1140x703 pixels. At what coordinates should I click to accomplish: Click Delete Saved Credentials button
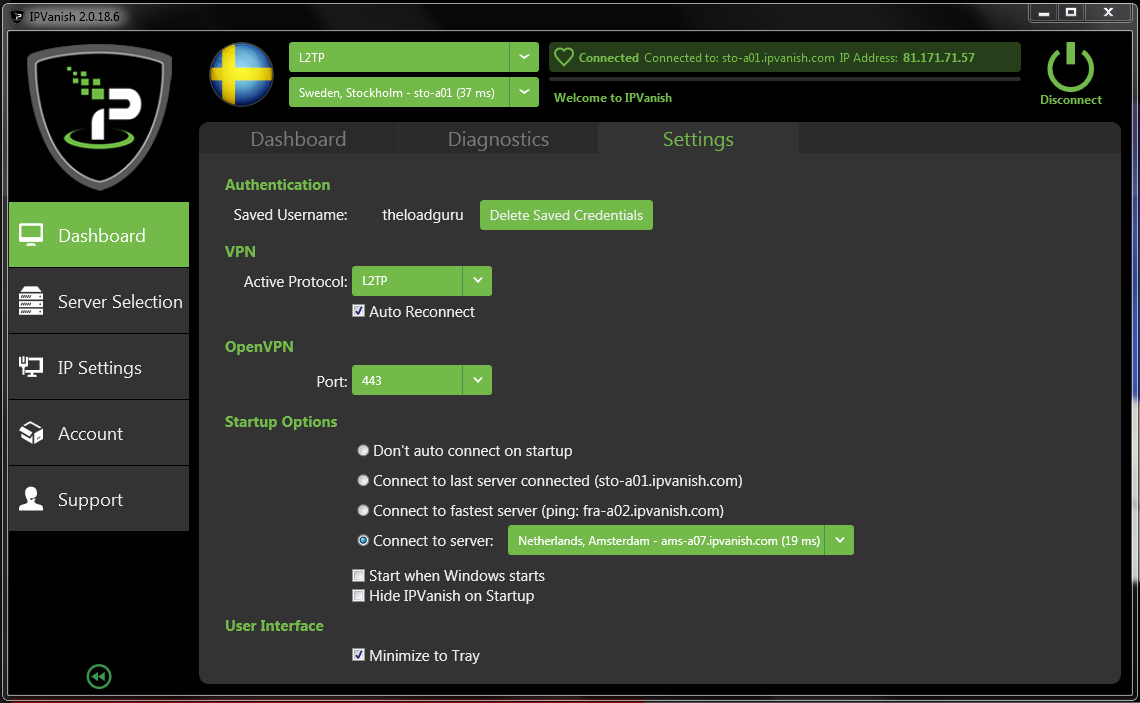click(566, 215)
